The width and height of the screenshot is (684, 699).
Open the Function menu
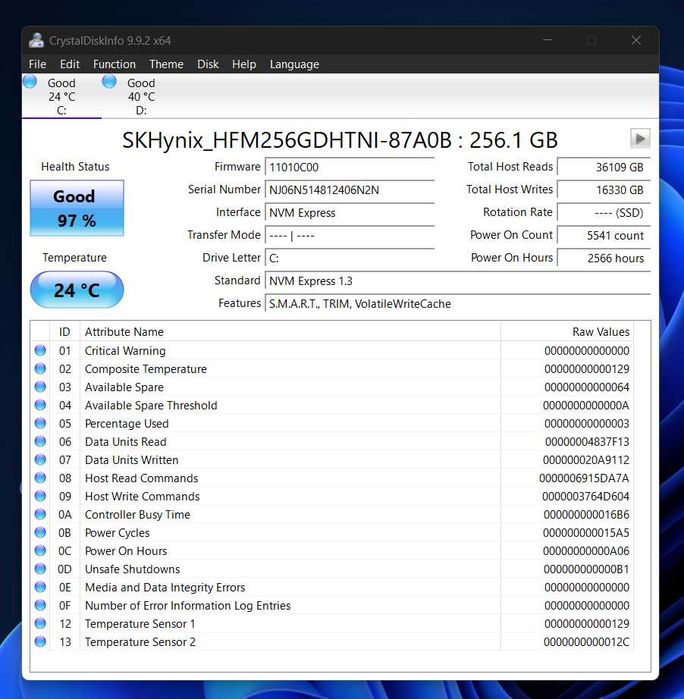click(x=114, y=64)
